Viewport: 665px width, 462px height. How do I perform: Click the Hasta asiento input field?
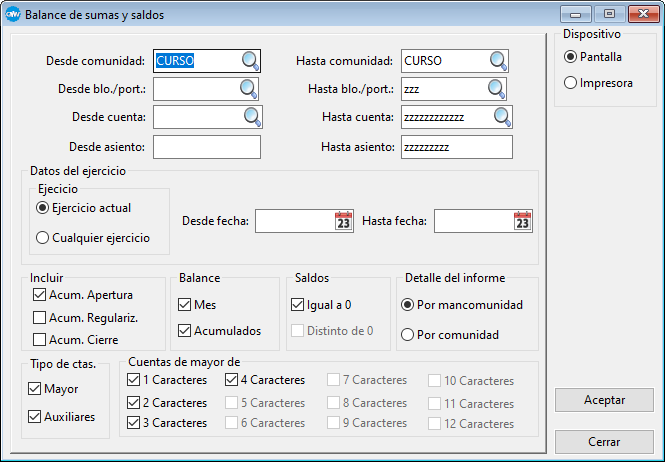tap(456, 147)
